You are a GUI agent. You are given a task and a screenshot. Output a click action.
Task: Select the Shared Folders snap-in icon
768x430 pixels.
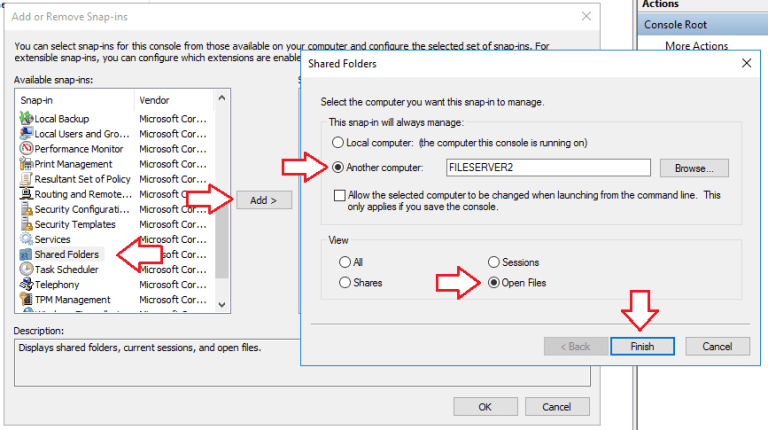click(27, 254)
